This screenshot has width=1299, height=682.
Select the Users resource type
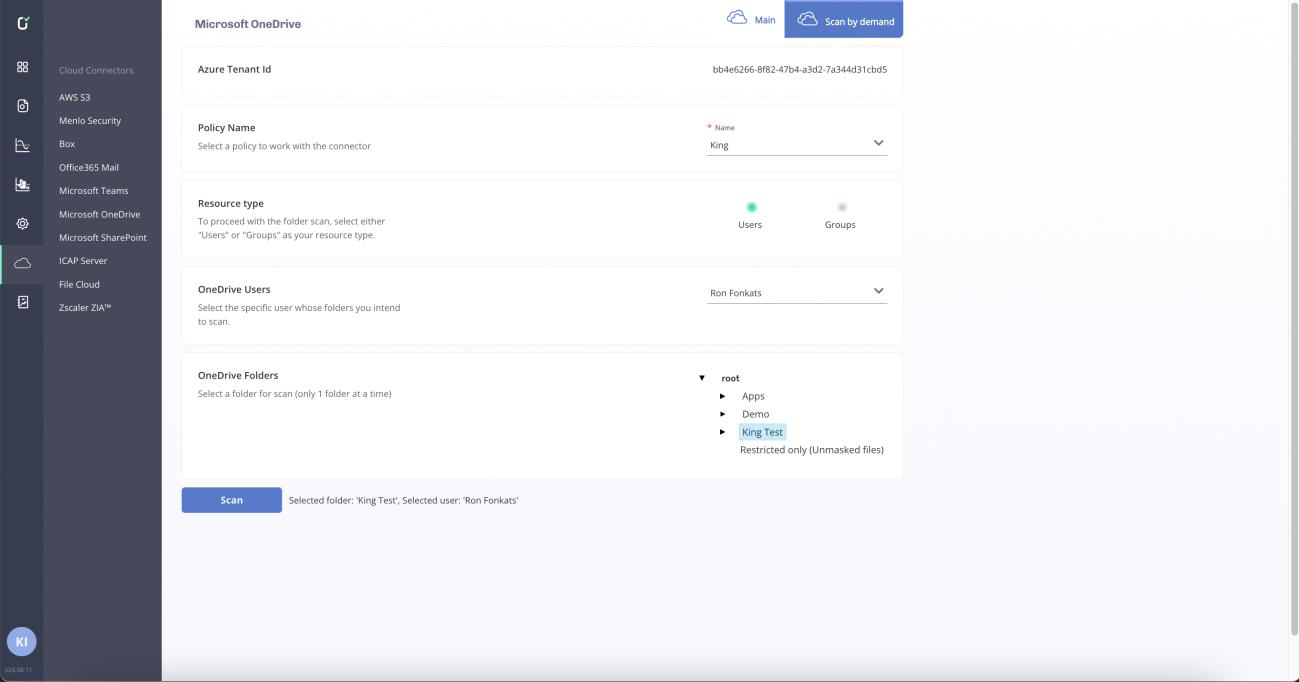click(x=751, y=207)
